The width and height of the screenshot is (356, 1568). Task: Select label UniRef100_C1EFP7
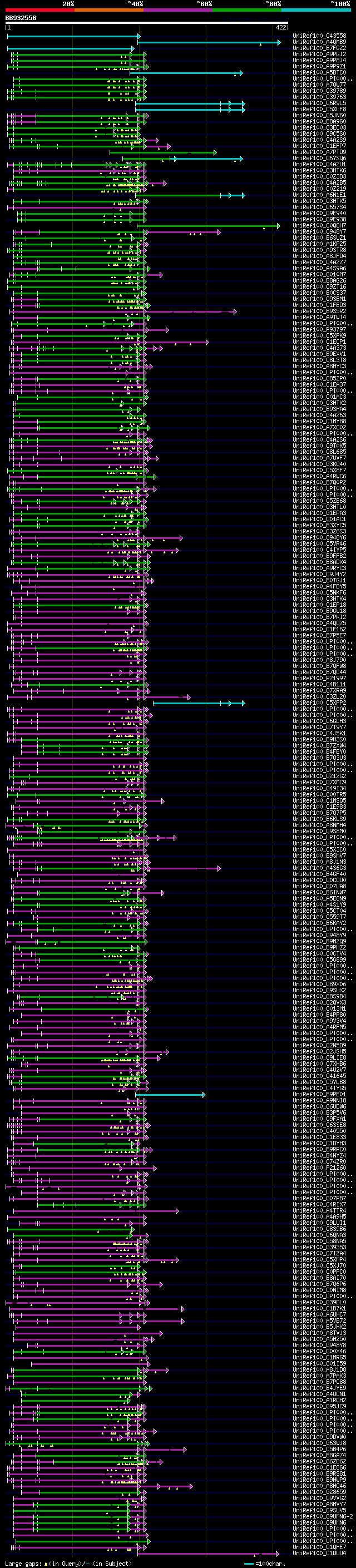click(x=319, y=146)
